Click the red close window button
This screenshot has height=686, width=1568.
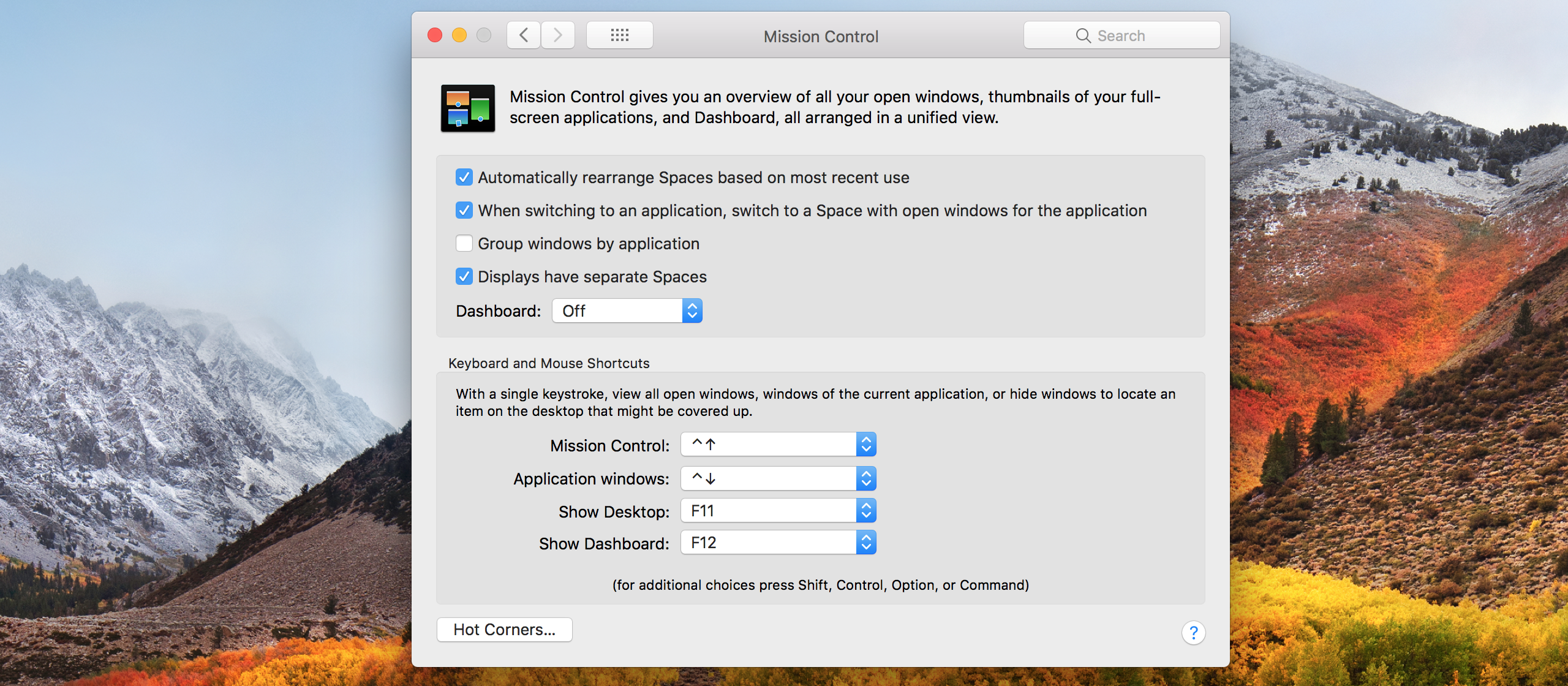pos(435,36)
